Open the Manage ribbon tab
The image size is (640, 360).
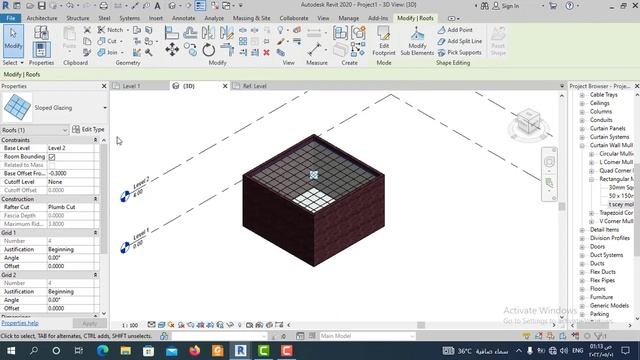coord(349,18)
